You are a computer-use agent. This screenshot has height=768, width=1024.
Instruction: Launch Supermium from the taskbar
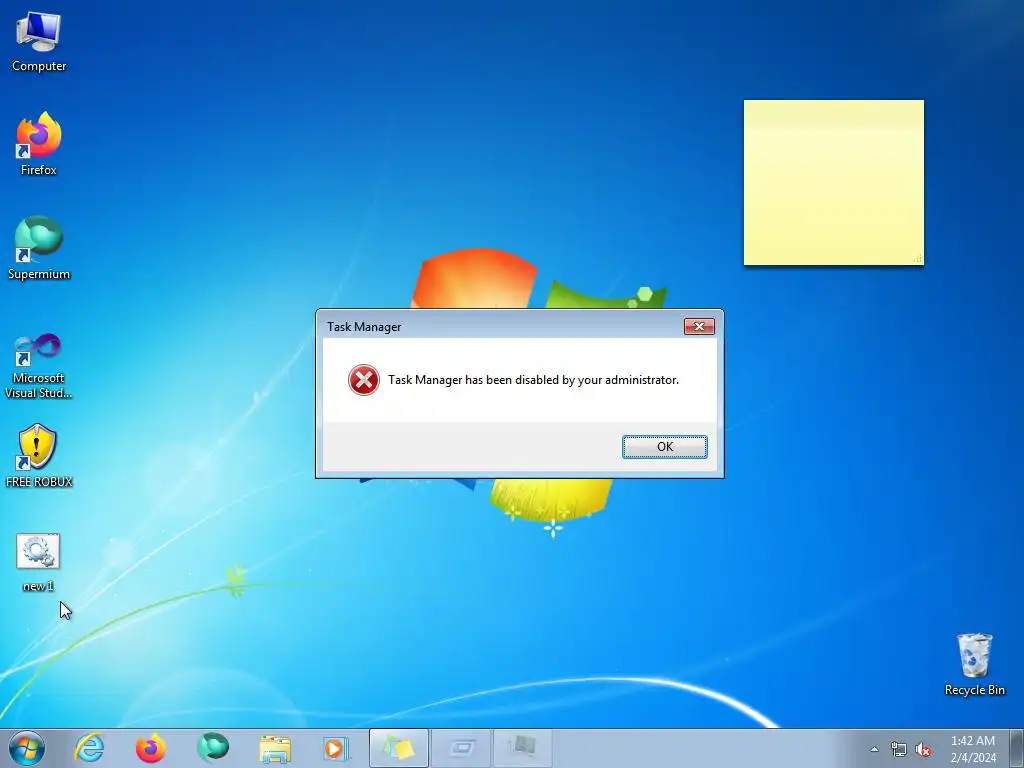(212, 748)
